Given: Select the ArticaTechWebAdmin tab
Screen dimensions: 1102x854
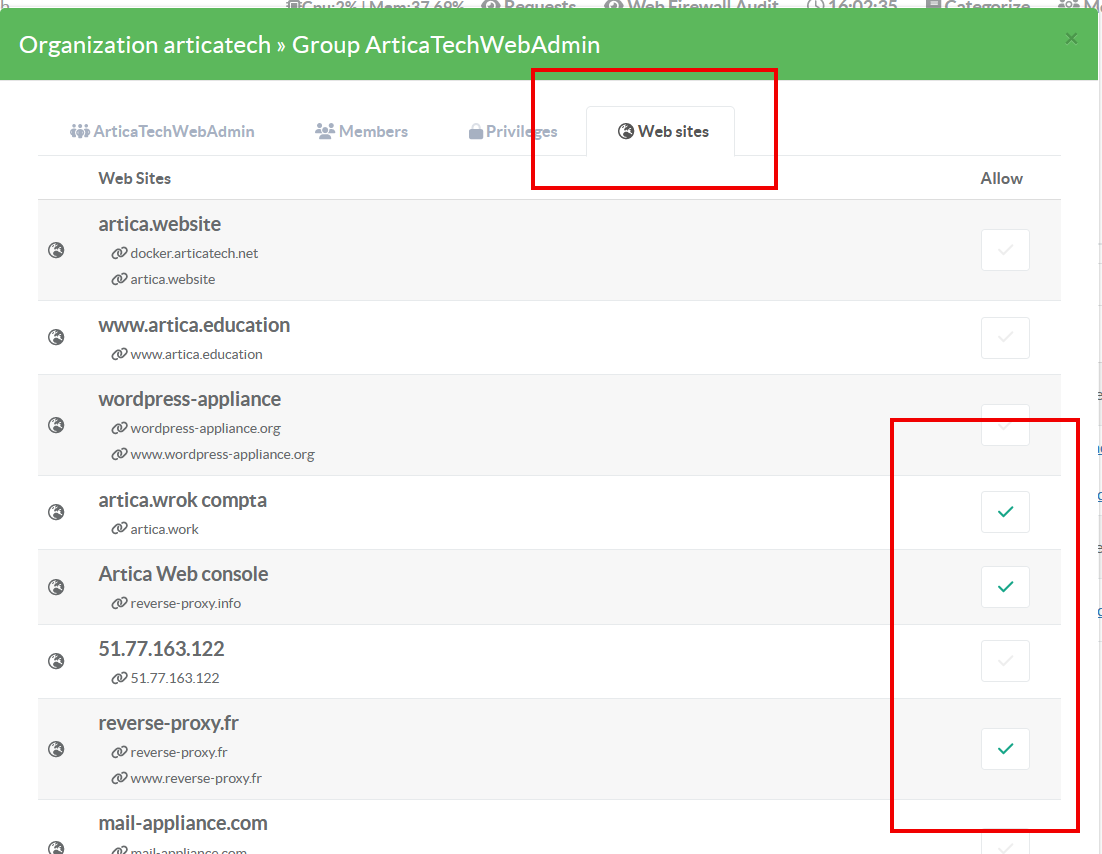Looking at the screenshot, I should coord(162,131).
